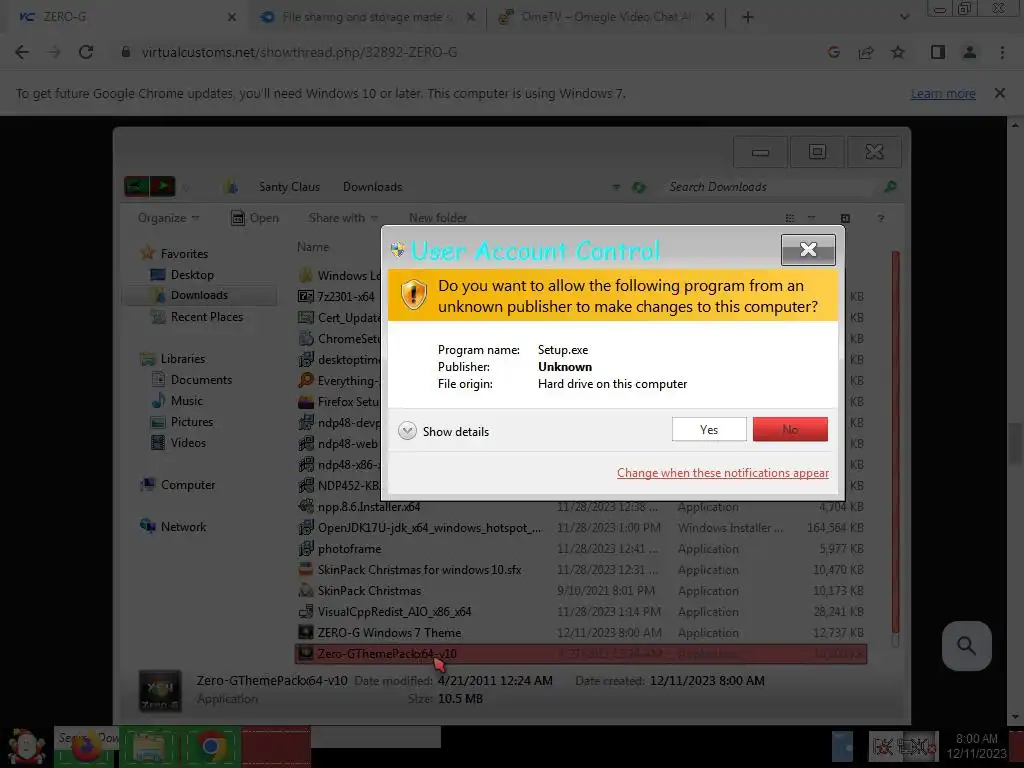Select Downloads in navigation pane
This screenshot has width=1024, height=768.
pyautogui.click(x=199, y=295)
